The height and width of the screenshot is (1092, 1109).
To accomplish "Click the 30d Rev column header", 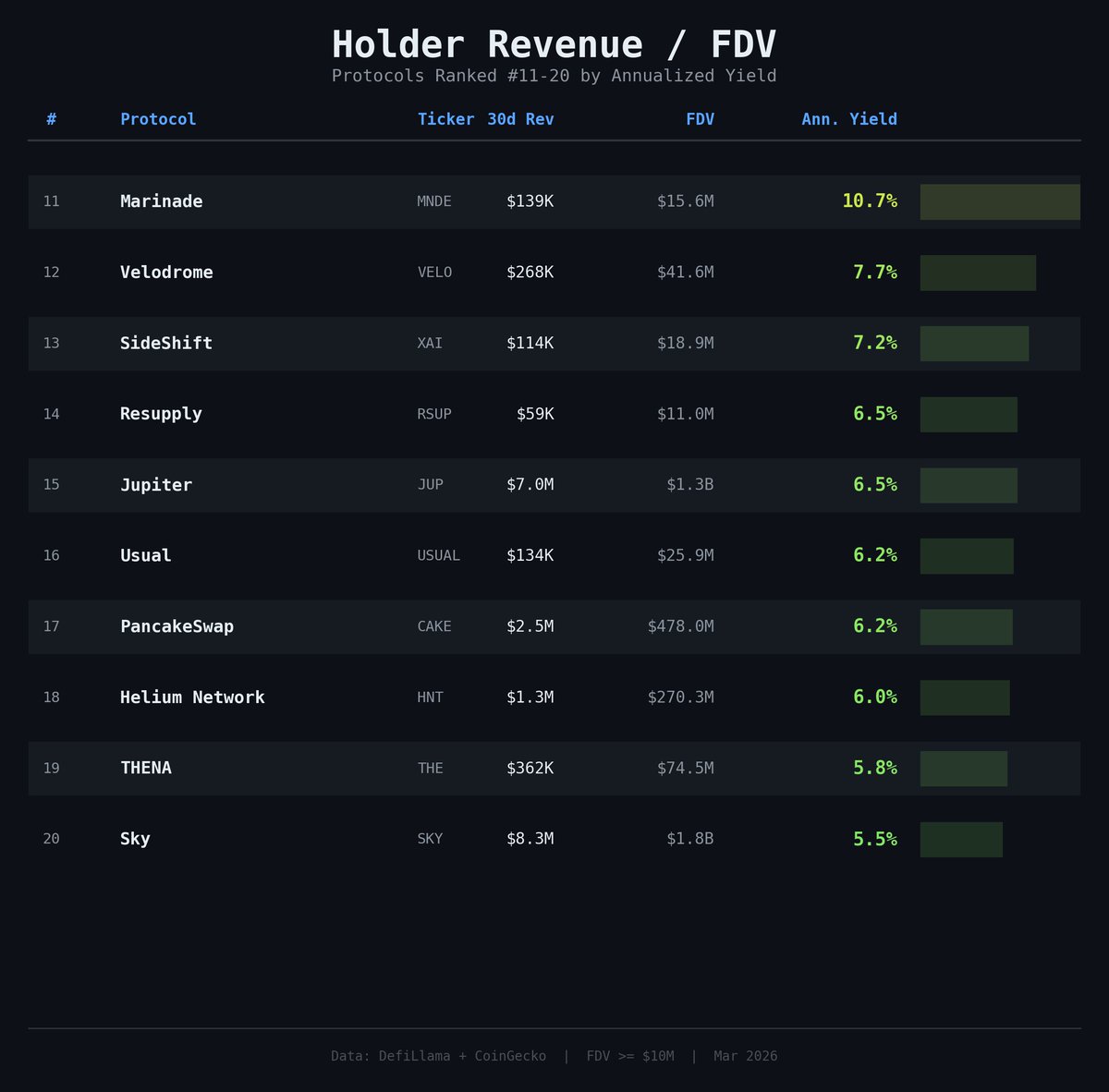I will 520,119.
